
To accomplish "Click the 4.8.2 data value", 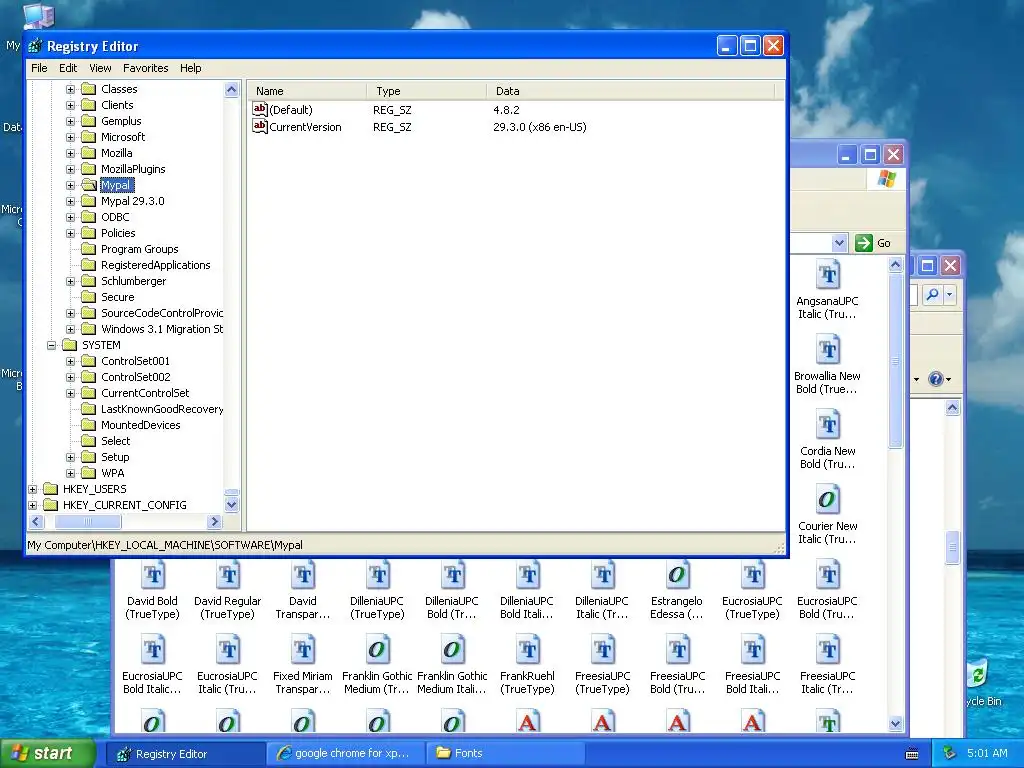I will (x=506, y=110).
